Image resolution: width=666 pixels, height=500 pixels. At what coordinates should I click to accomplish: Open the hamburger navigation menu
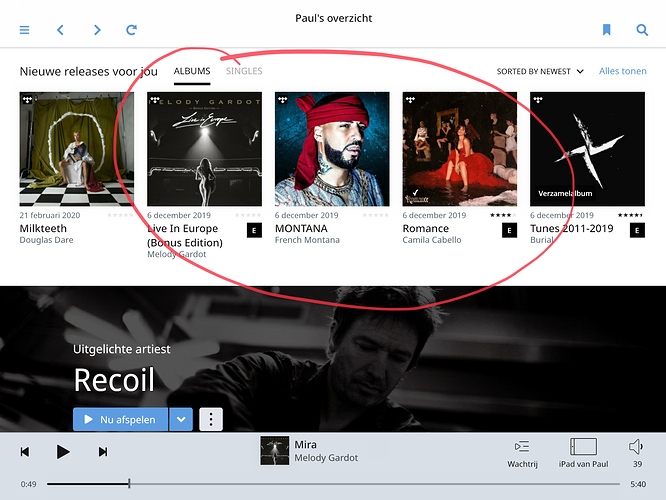[24, 30]
